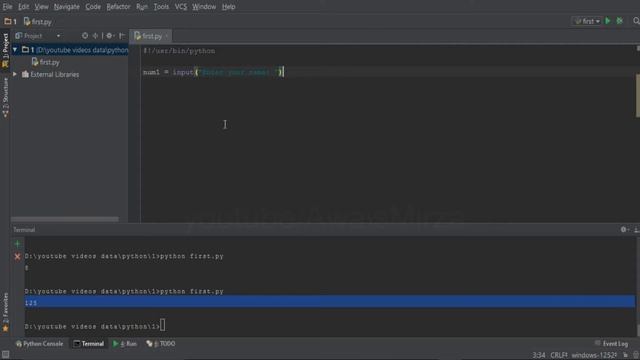Viewport: 640px width, 360px height.
Task: Click the horizontal scrollbar in Project panel
Action: [65, 219]
